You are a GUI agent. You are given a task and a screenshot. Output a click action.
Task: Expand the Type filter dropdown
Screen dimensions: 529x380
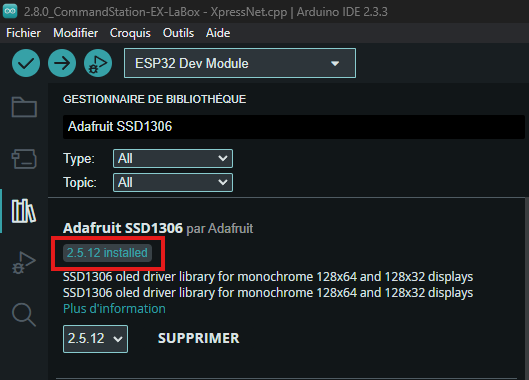(x=173, y=158)
